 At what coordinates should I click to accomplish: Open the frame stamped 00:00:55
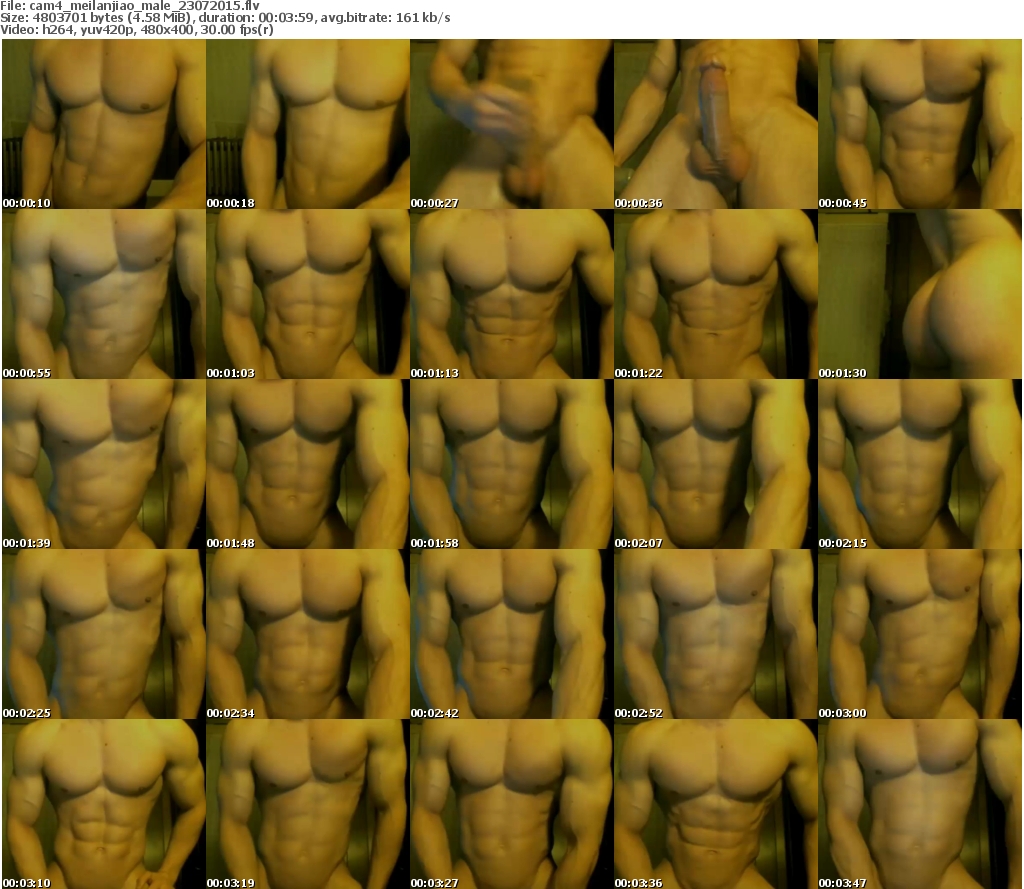point(104,294)
